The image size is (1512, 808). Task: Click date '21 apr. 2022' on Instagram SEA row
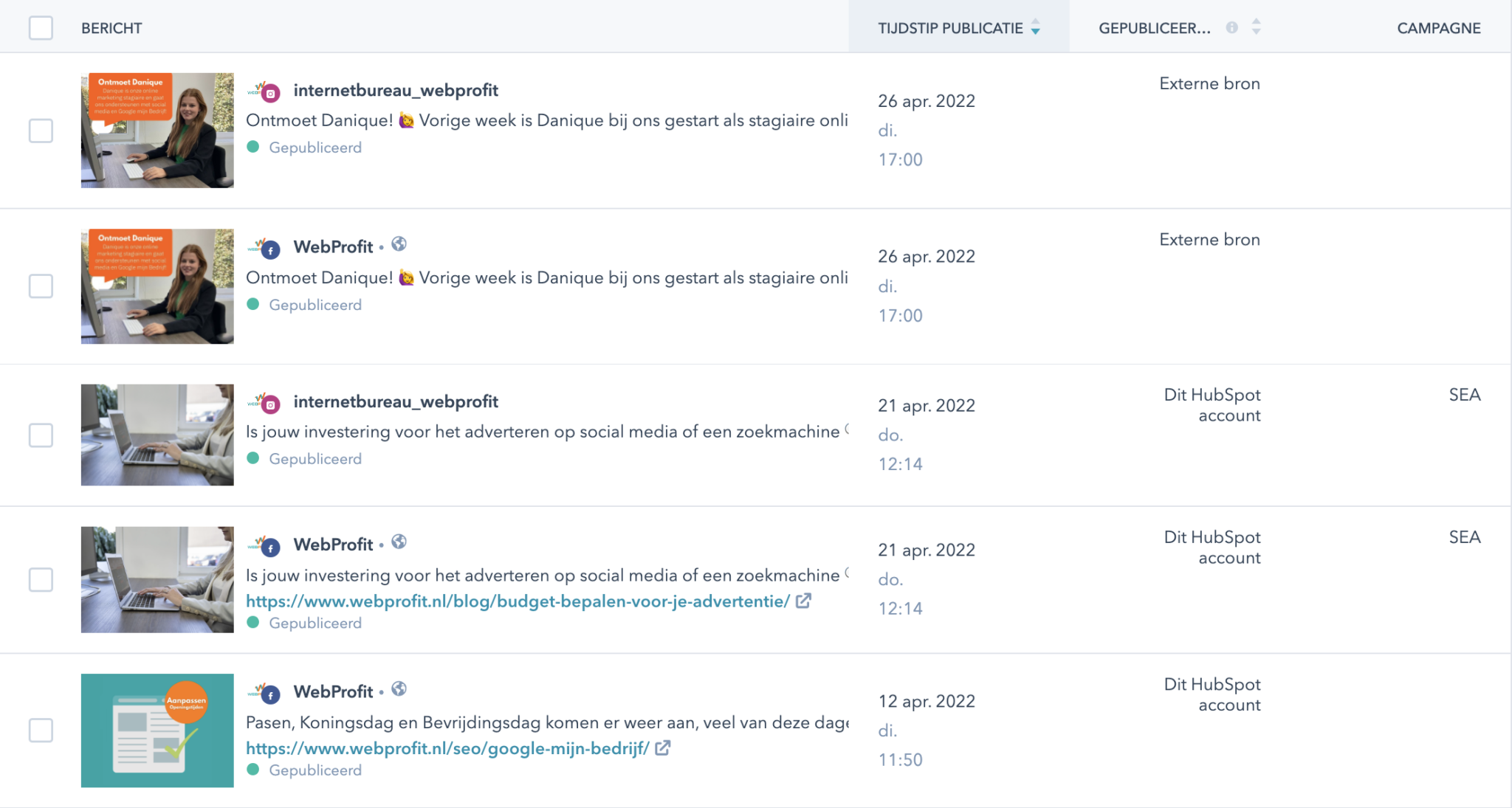[x=927, y=405]
